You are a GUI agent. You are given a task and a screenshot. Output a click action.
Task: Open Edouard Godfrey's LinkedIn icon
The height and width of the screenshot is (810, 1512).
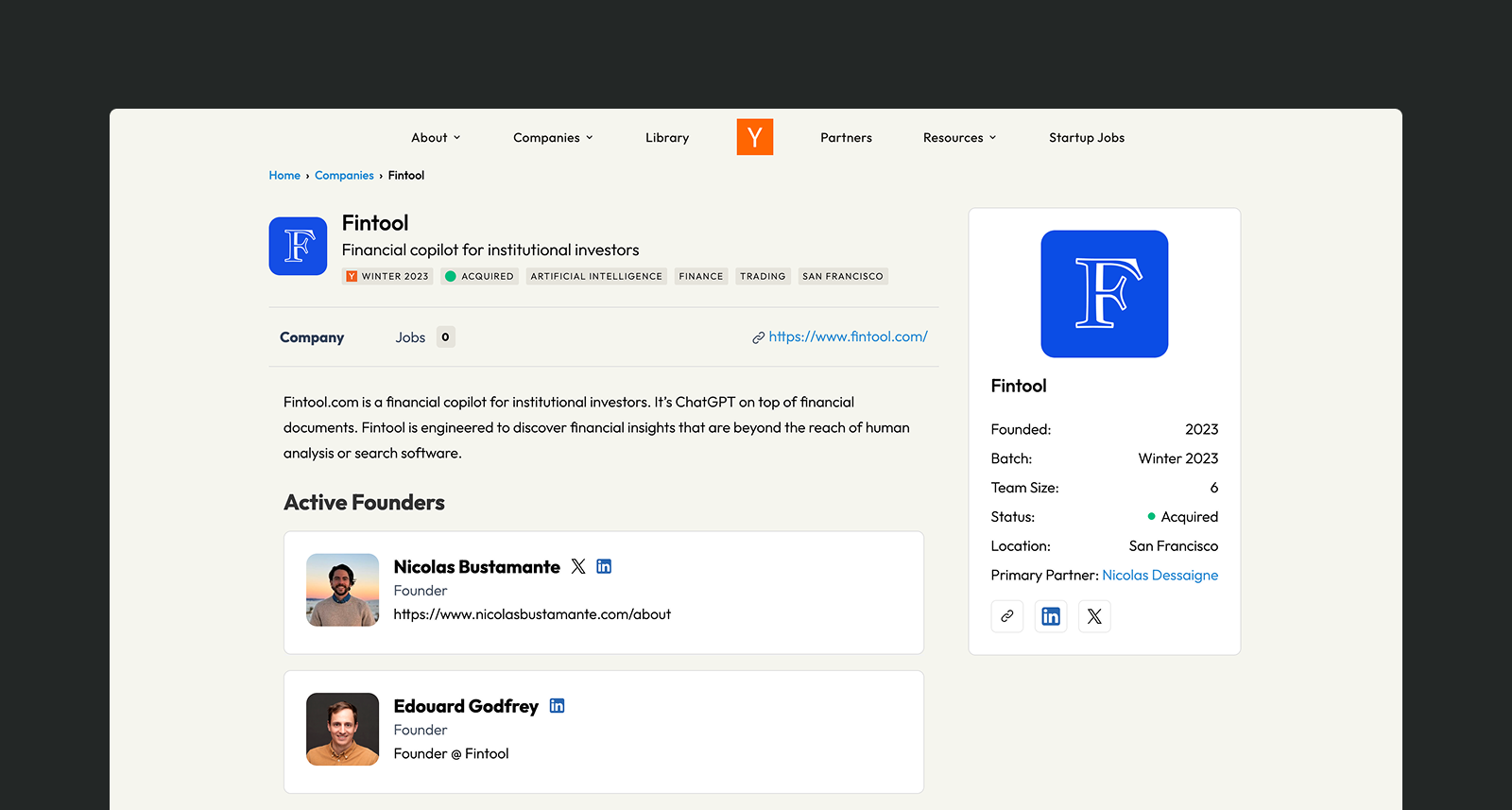click(557, 705)
